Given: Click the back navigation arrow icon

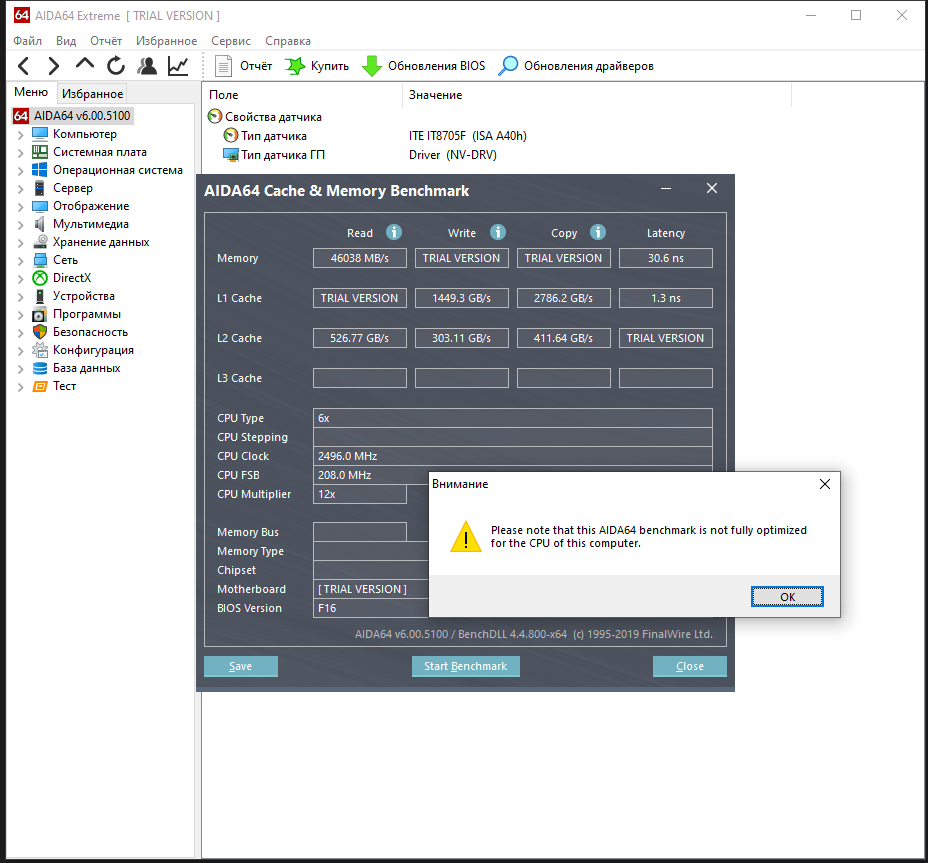Looking at the screenshot, I should 24,66.
